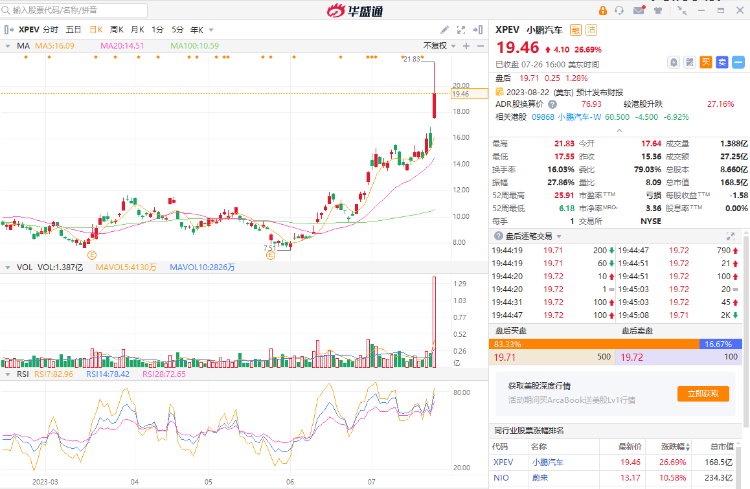Open more chart periods dropdown arrow
This screenshot has width=750, height=489.
(x=211, y=30)
